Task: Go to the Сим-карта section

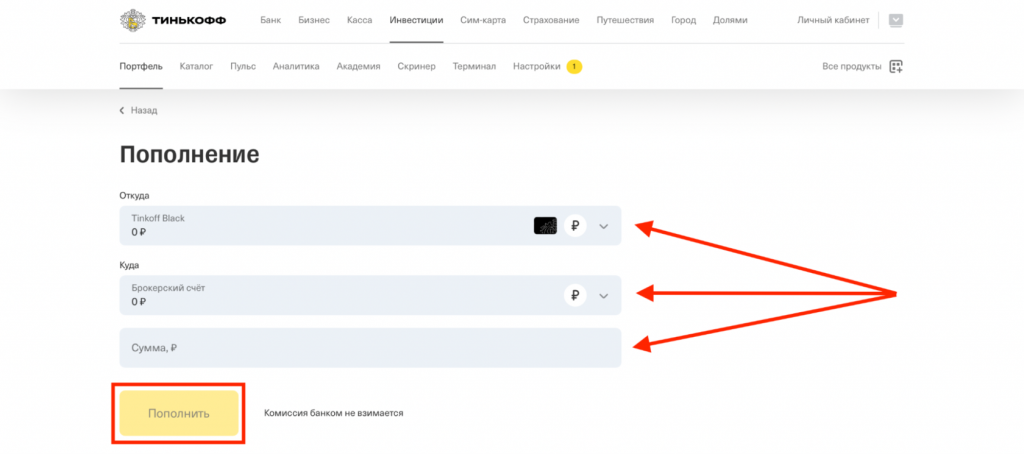Action: [483, 20]
